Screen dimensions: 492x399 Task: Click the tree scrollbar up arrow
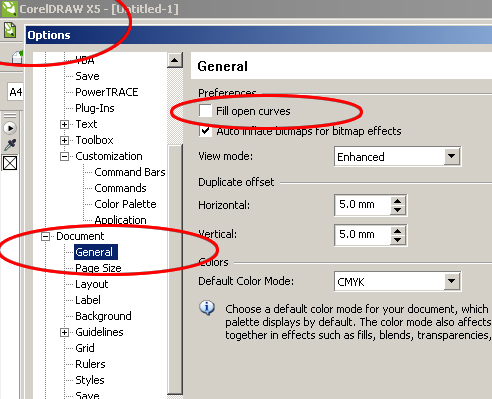[175, 60]
